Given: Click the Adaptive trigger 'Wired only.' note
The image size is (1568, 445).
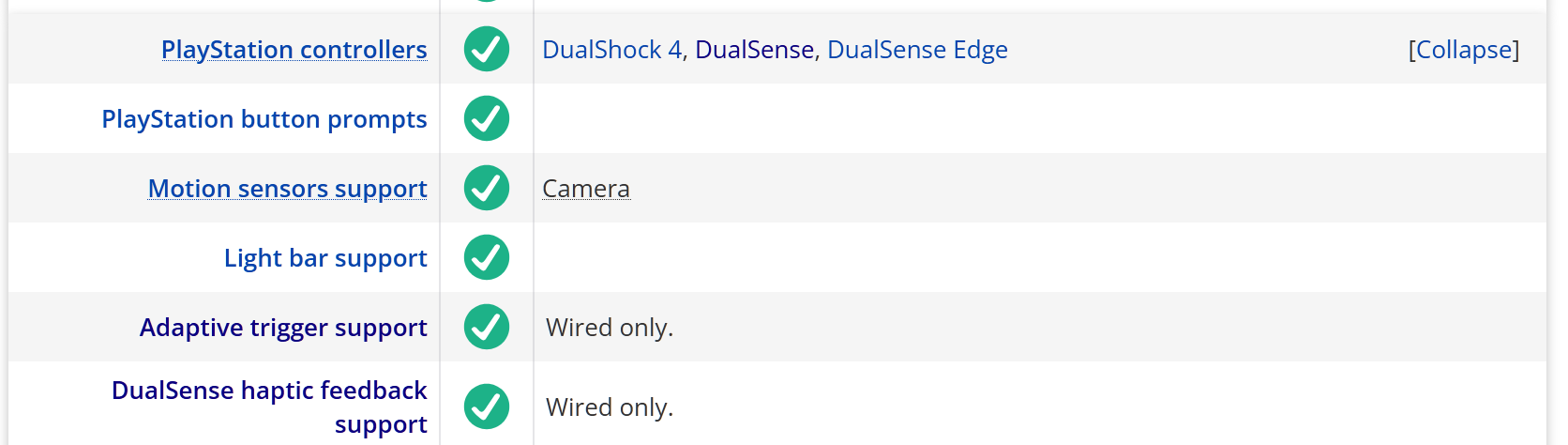Looking at the screenshot, I should pos(610,328).
